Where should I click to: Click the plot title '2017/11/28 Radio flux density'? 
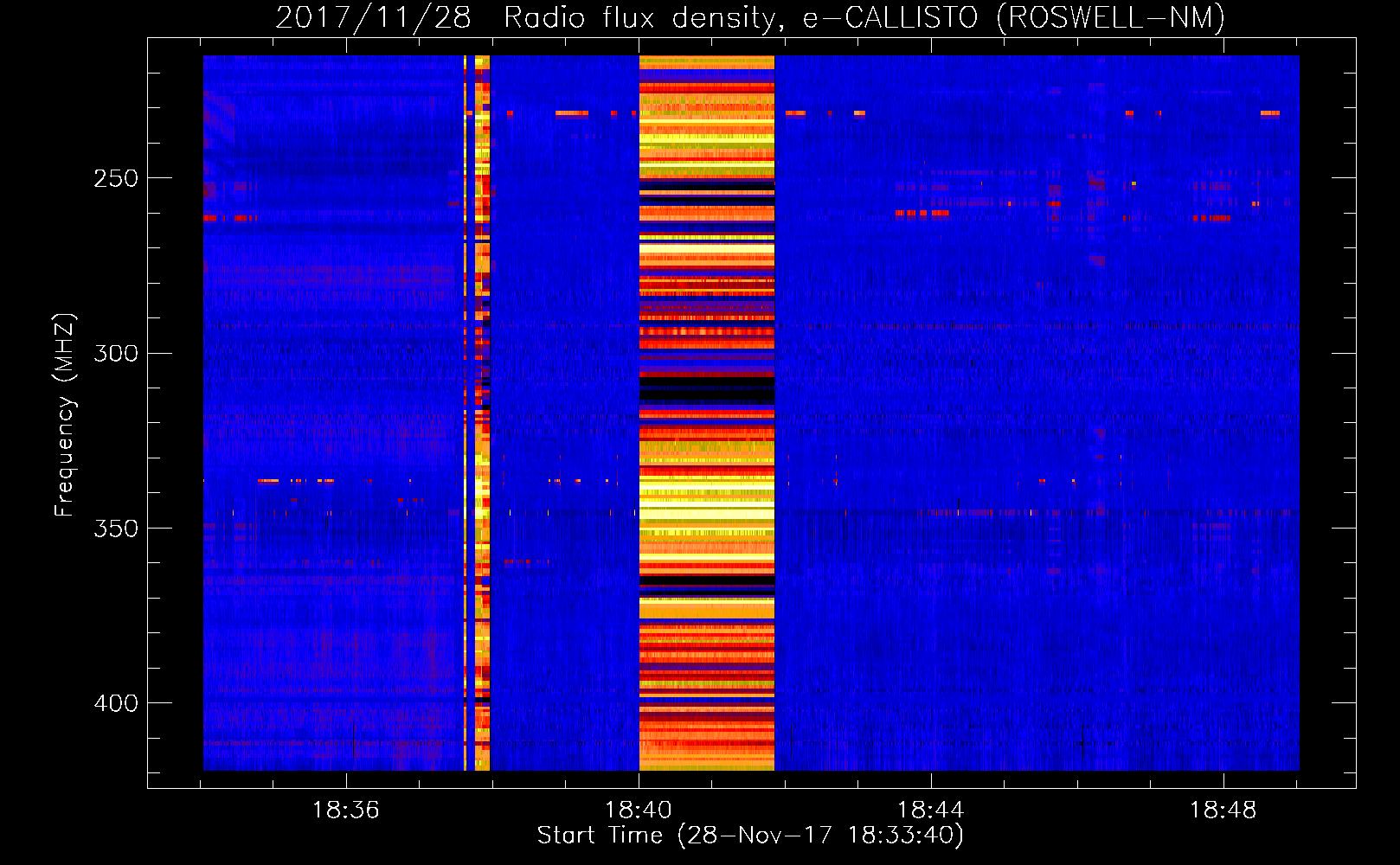(x=526, y=18)
